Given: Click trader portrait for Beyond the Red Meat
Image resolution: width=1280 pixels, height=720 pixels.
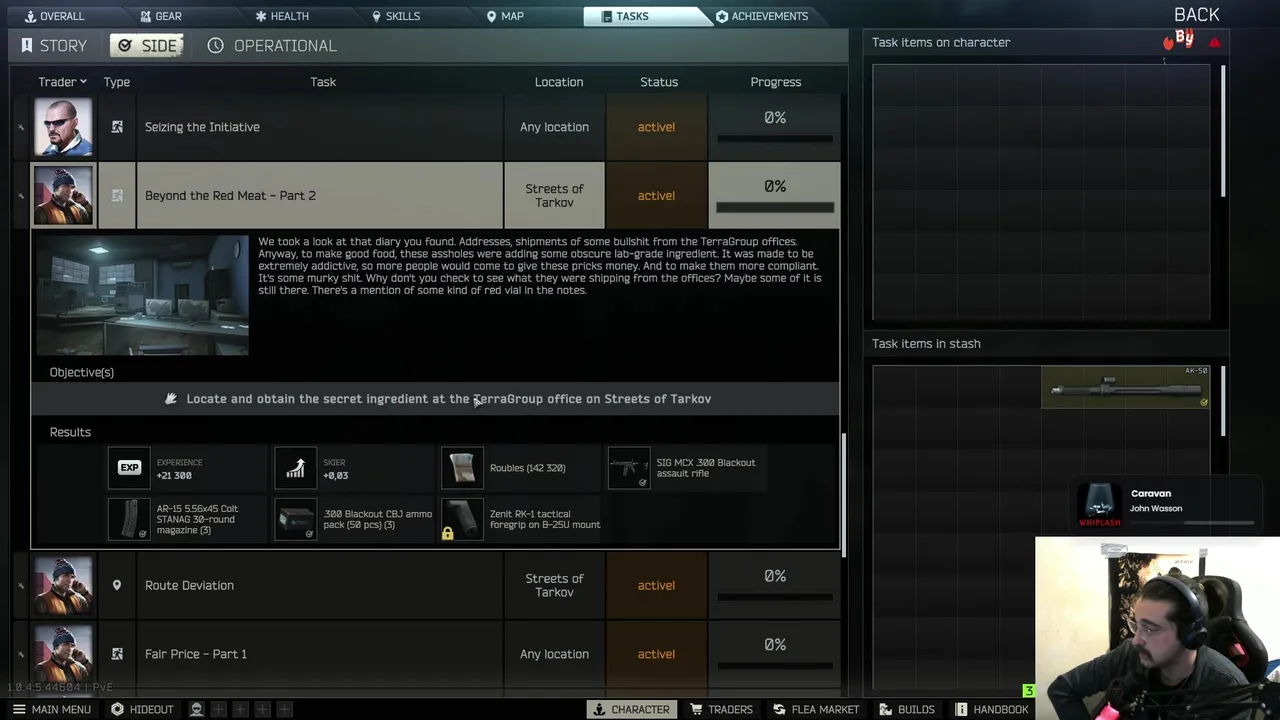Looking at the screenshot, I should [x=63, y=195].
